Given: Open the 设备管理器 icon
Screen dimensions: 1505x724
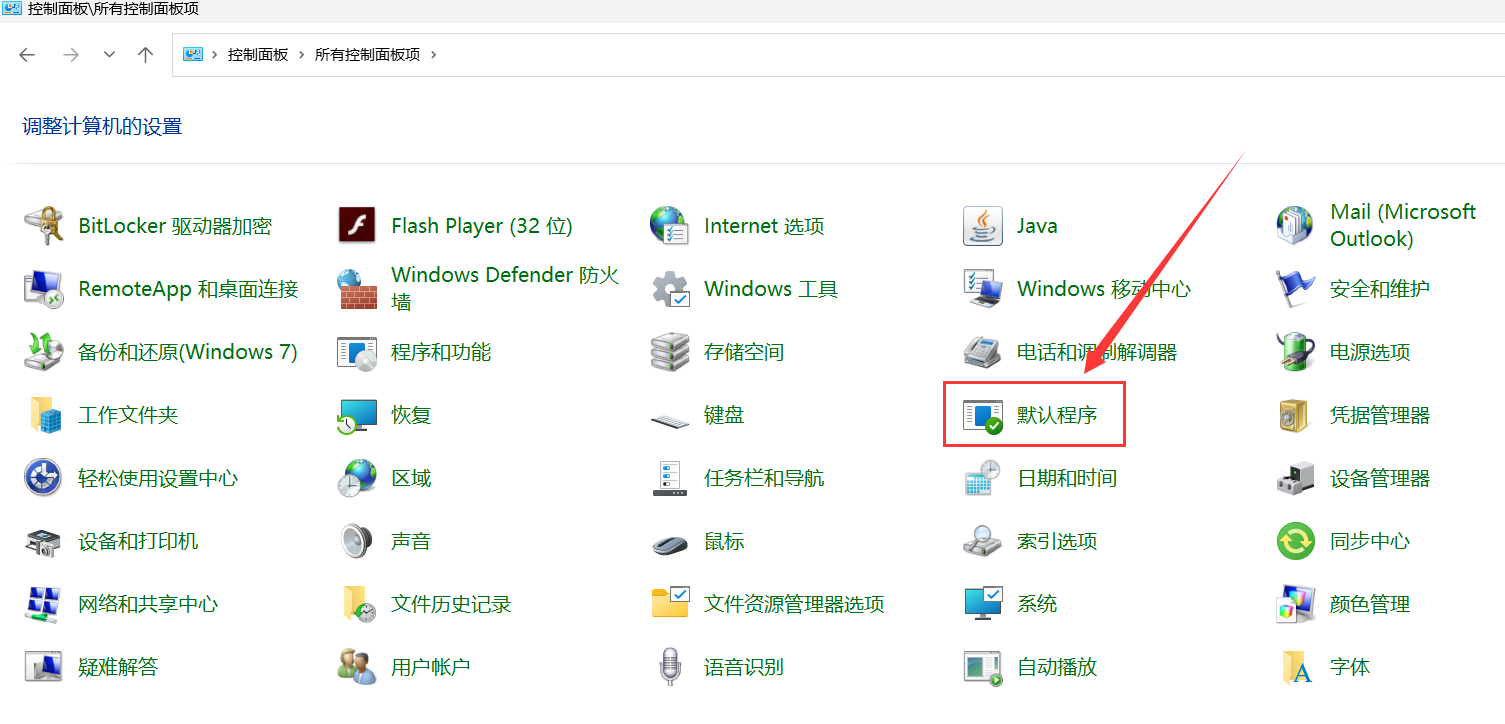Looking at the screenshot, I should pos(1295,478).
